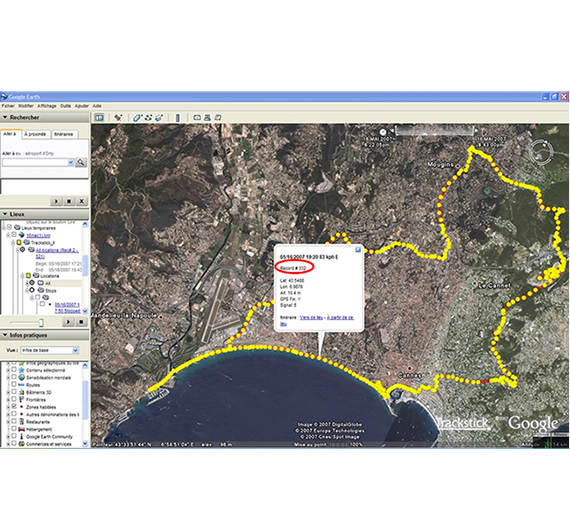The width and height of the screenshot is (570, 526).
Task: Click the Print toolbar icon
Action: pos(207,117)
